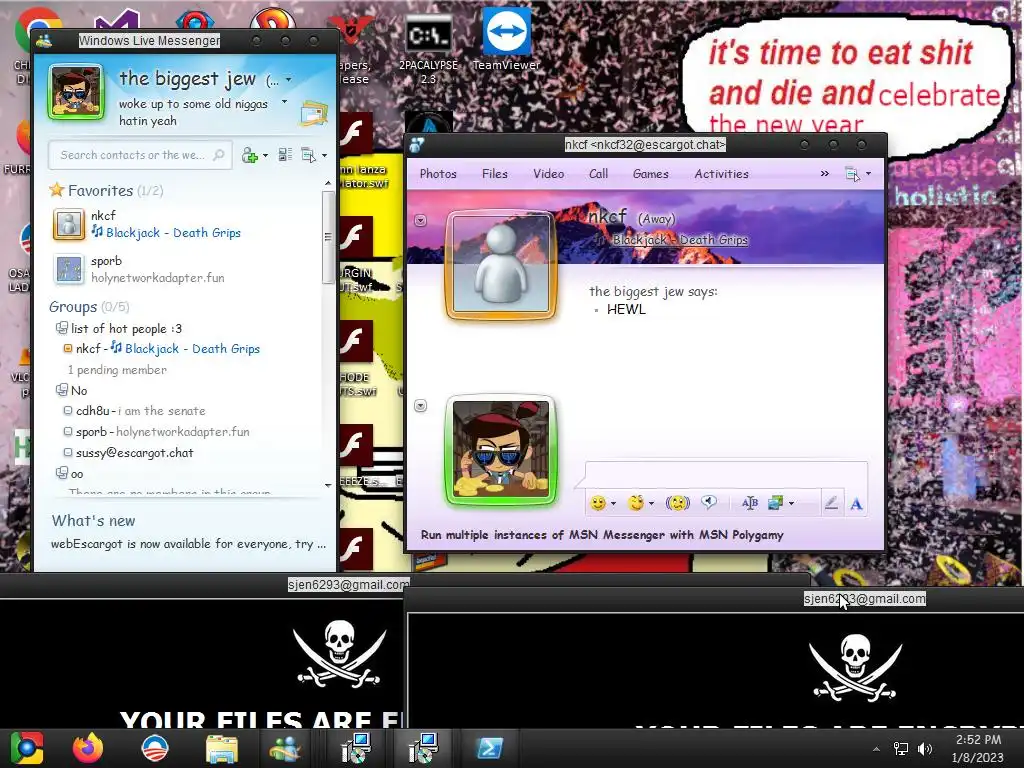
Task: Collapse the 'list of hot people :3' group
Action: pyautogui.click(x=61, y=328)
